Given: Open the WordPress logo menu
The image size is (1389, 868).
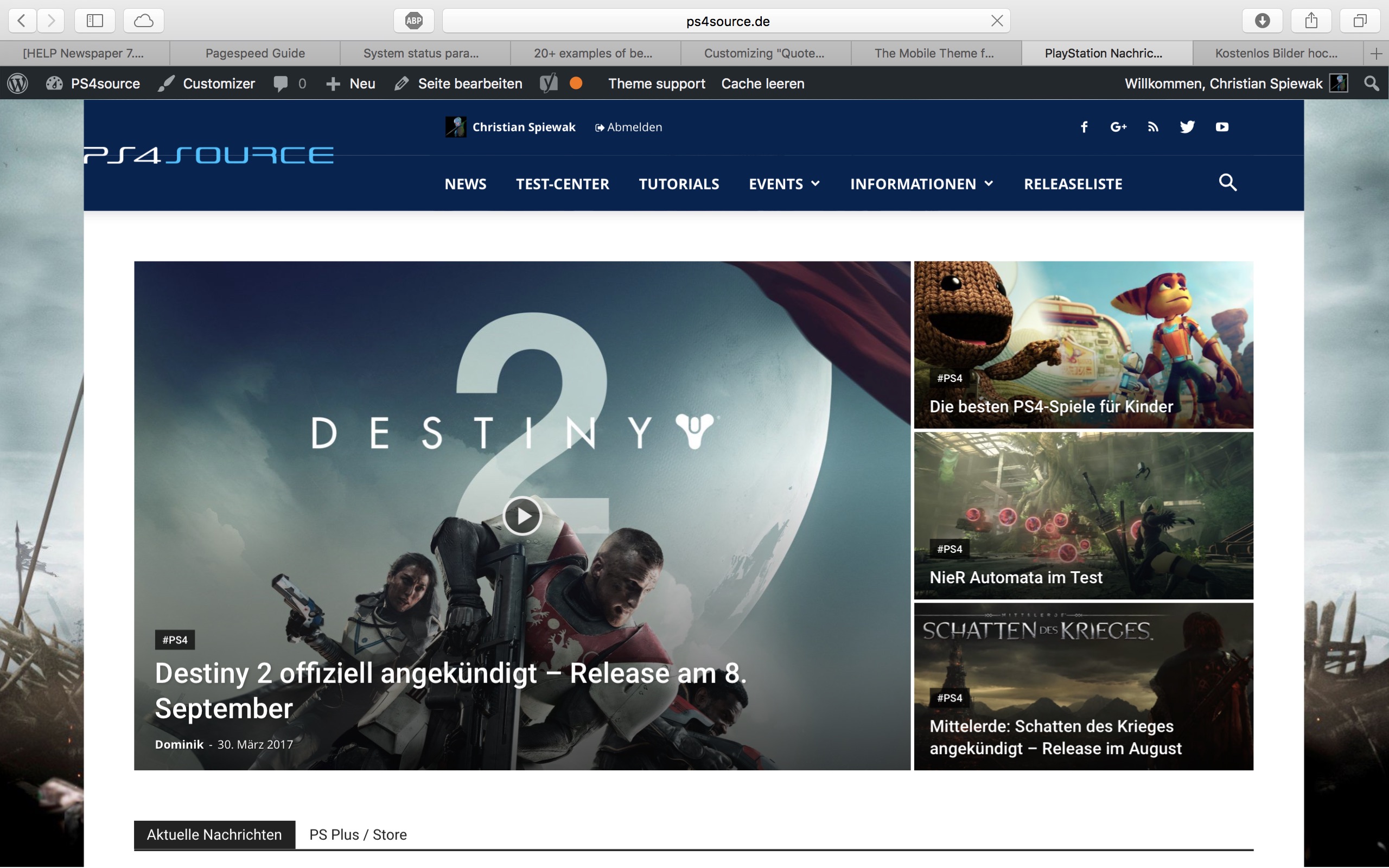Looking at the screenshot, I should [18, 84].
